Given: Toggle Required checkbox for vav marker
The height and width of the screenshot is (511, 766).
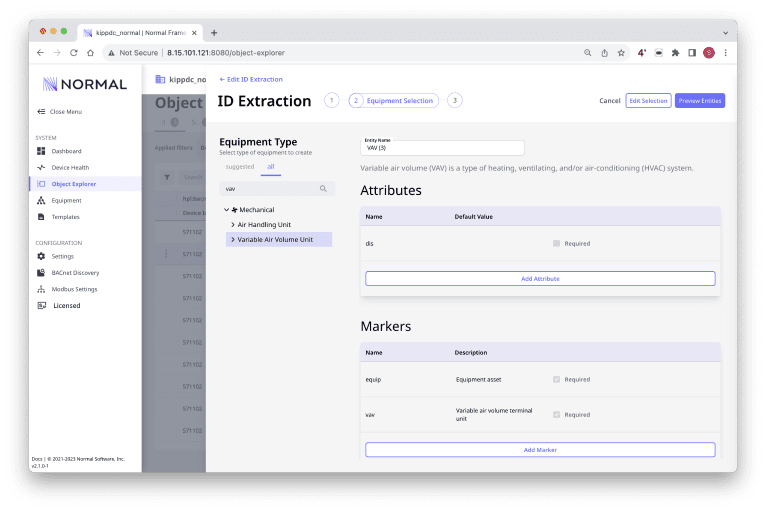Looking at the screenshot, I should pos(556,414).
